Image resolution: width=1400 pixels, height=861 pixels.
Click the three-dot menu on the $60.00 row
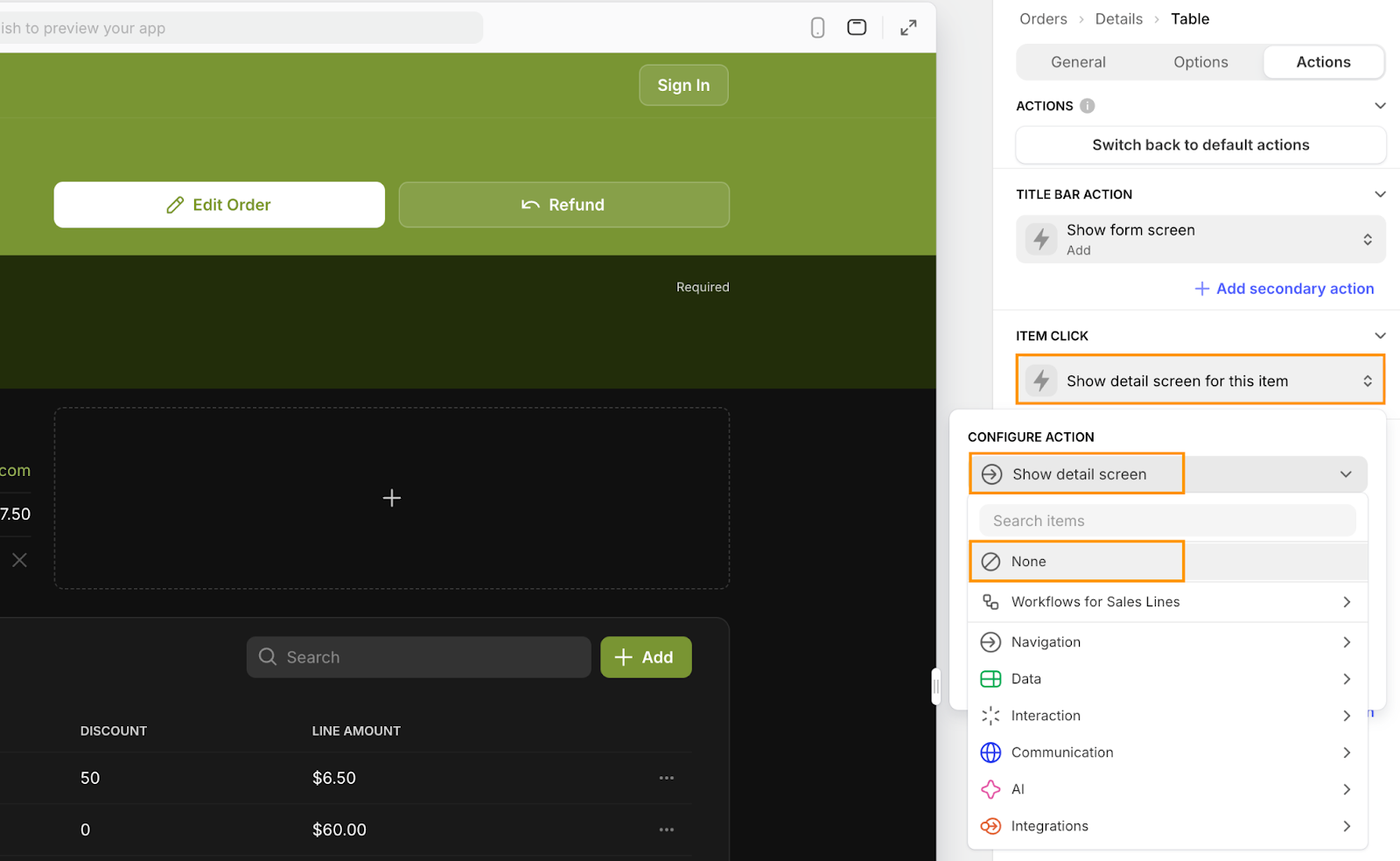667,829
